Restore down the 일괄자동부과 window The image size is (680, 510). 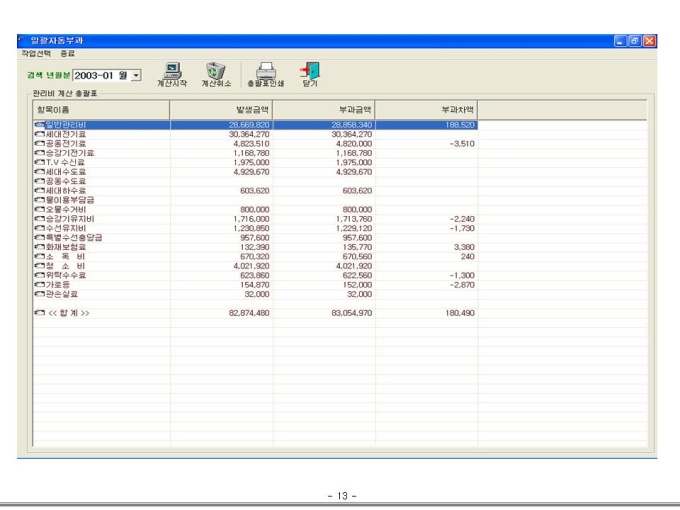pyautogui.click(x=634, y=41)
